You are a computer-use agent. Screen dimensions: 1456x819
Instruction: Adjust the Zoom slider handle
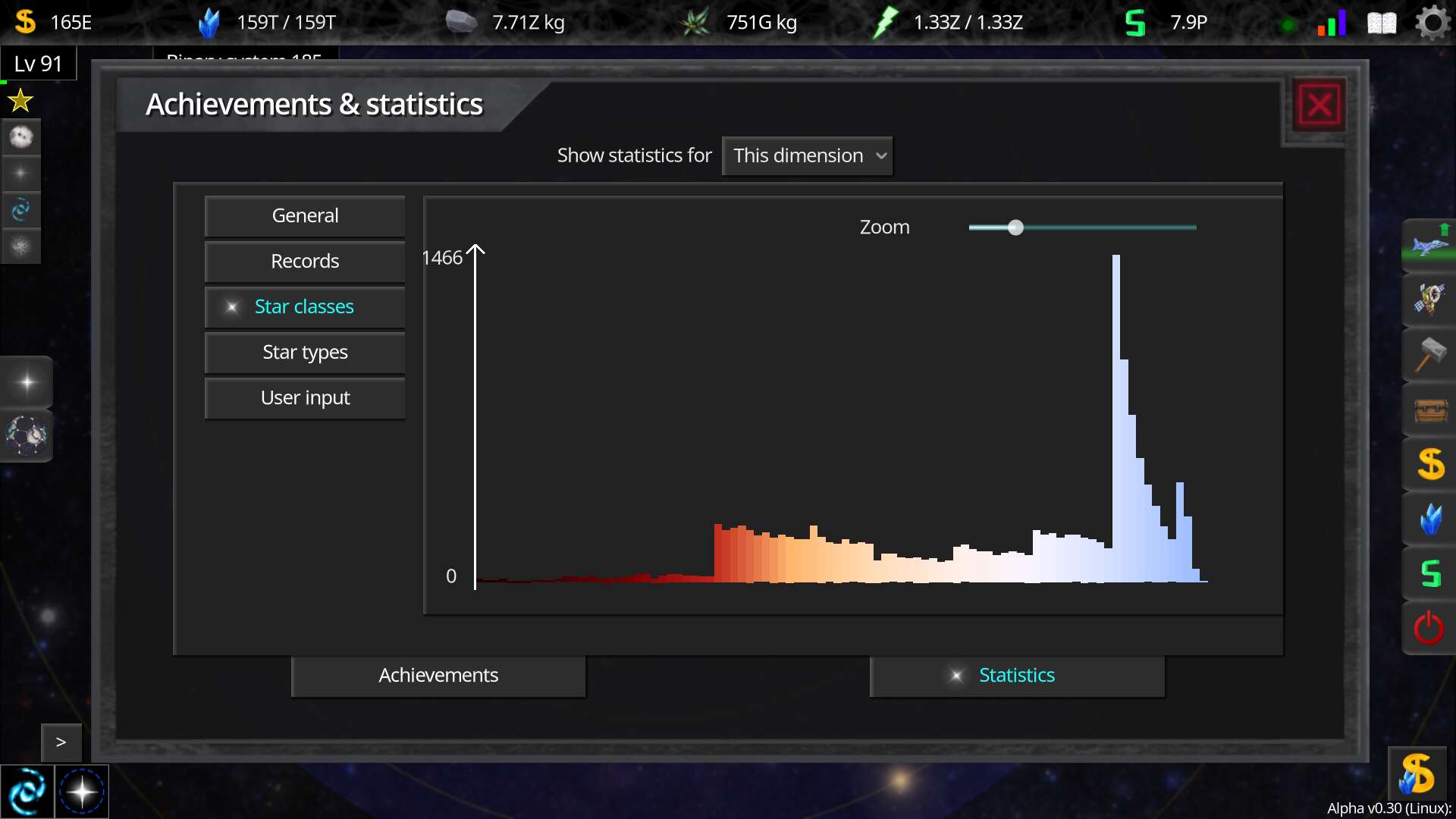point(1016,227)
